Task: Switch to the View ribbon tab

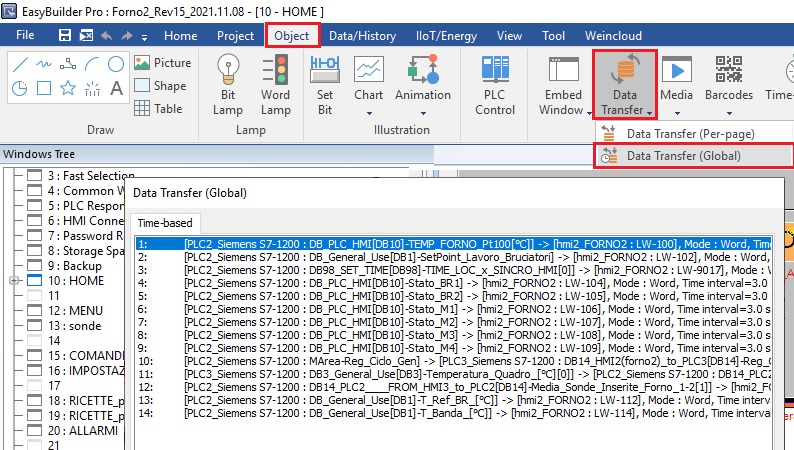Action: pyautogui.click(x=509, y=36)
